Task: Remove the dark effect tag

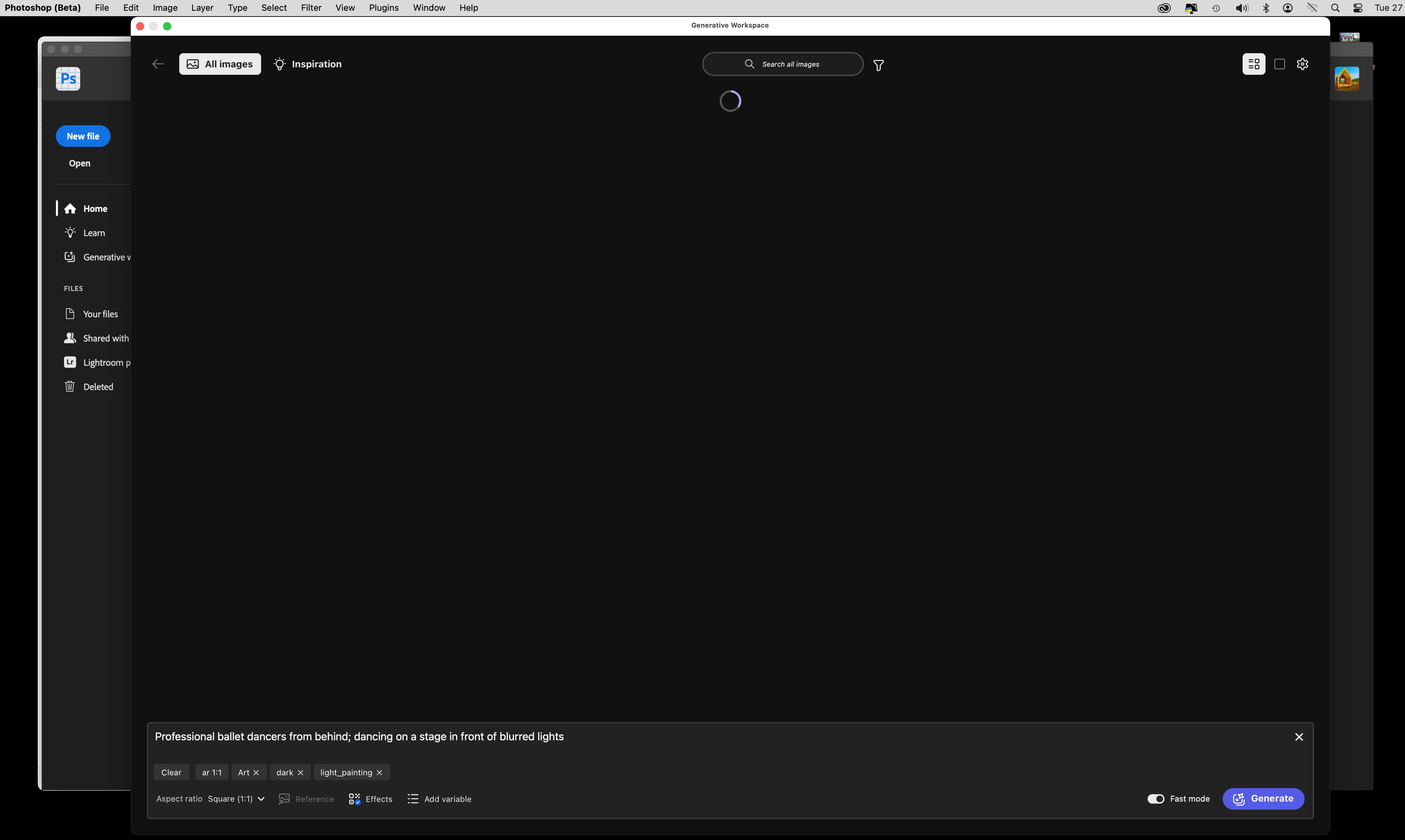Action: [x=301, y=773]
